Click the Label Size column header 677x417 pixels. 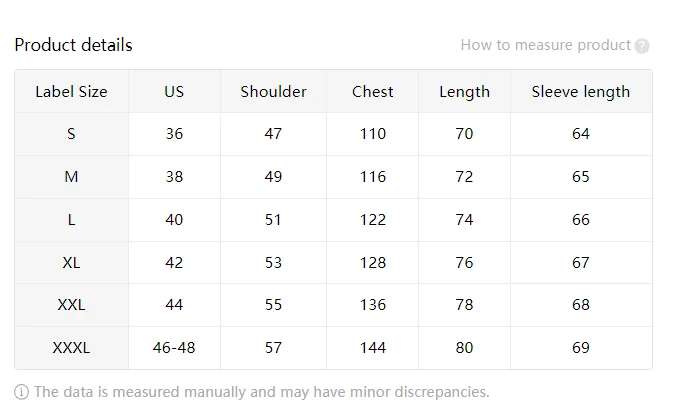71,91
